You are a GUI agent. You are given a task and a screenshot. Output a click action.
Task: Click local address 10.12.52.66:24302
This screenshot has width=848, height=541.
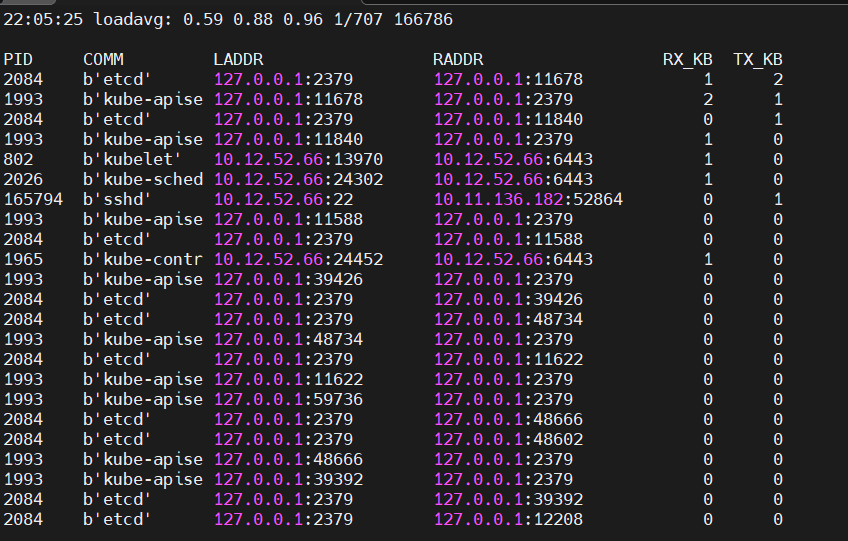coord(298,180)
